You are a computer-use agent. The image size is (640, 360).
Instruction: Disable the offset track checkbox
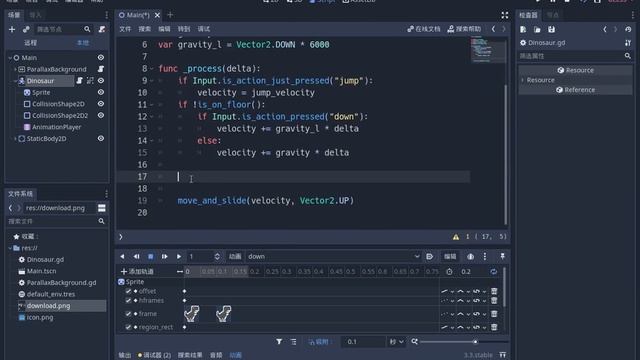coord(128,291)
